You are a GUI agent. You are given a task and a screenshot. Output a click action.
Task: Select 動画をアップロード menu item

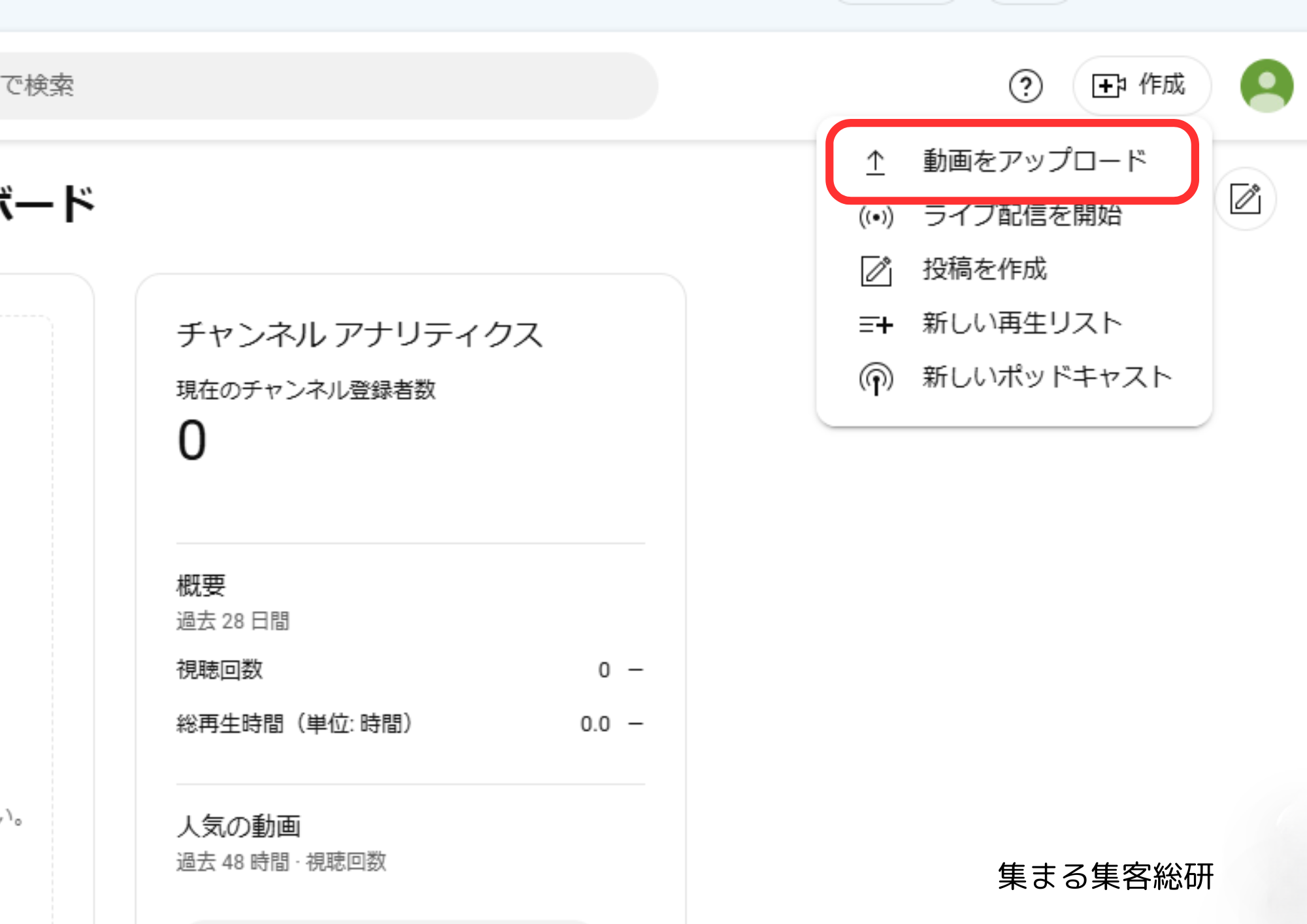pos(1034,161)
